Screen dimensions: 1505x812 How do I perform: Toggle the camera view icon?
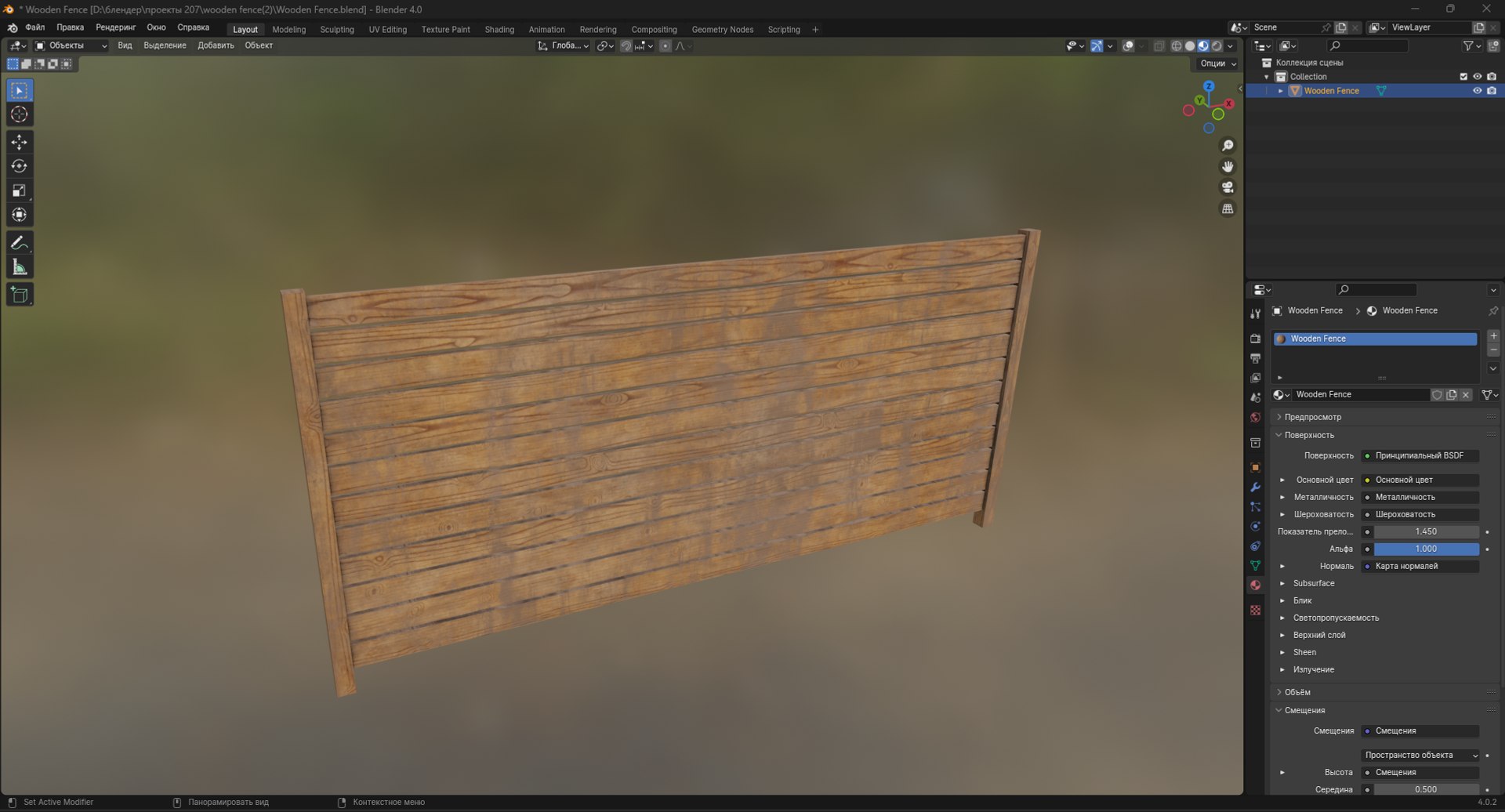(x=1228, y=187)
